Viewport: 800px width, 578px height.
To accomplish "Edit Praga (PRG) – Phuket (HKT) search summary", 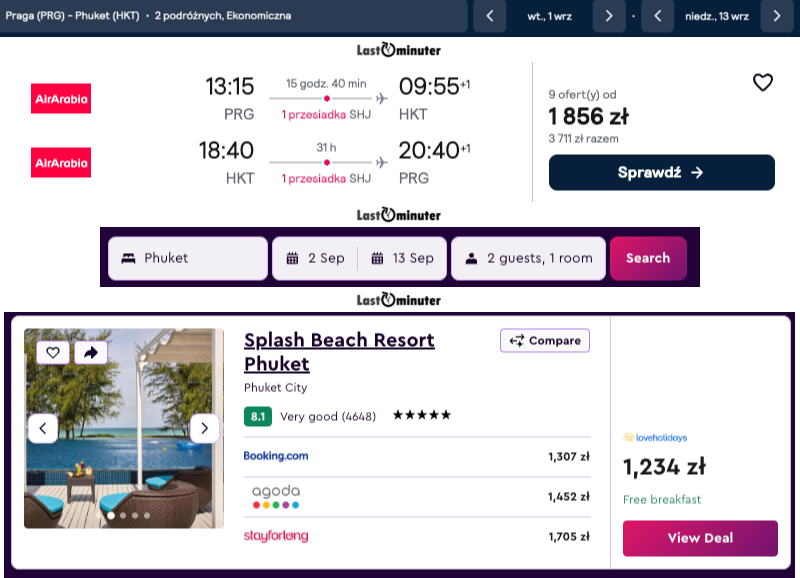I will [x=234, y=16].
